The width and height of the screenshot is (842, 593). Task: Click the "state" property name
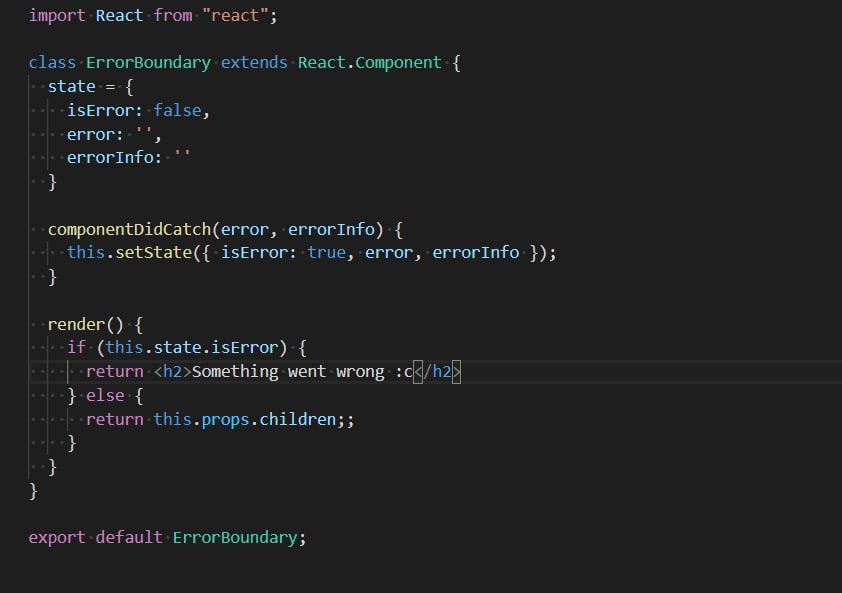click(71, 86)
